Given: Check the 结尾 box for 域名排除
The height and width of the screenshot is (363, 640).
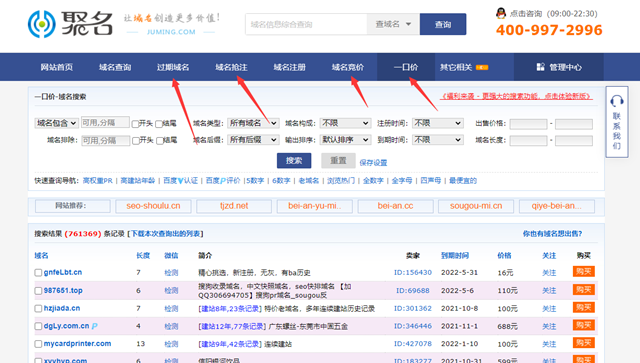Looking at the screenshot, I should 160,141.
